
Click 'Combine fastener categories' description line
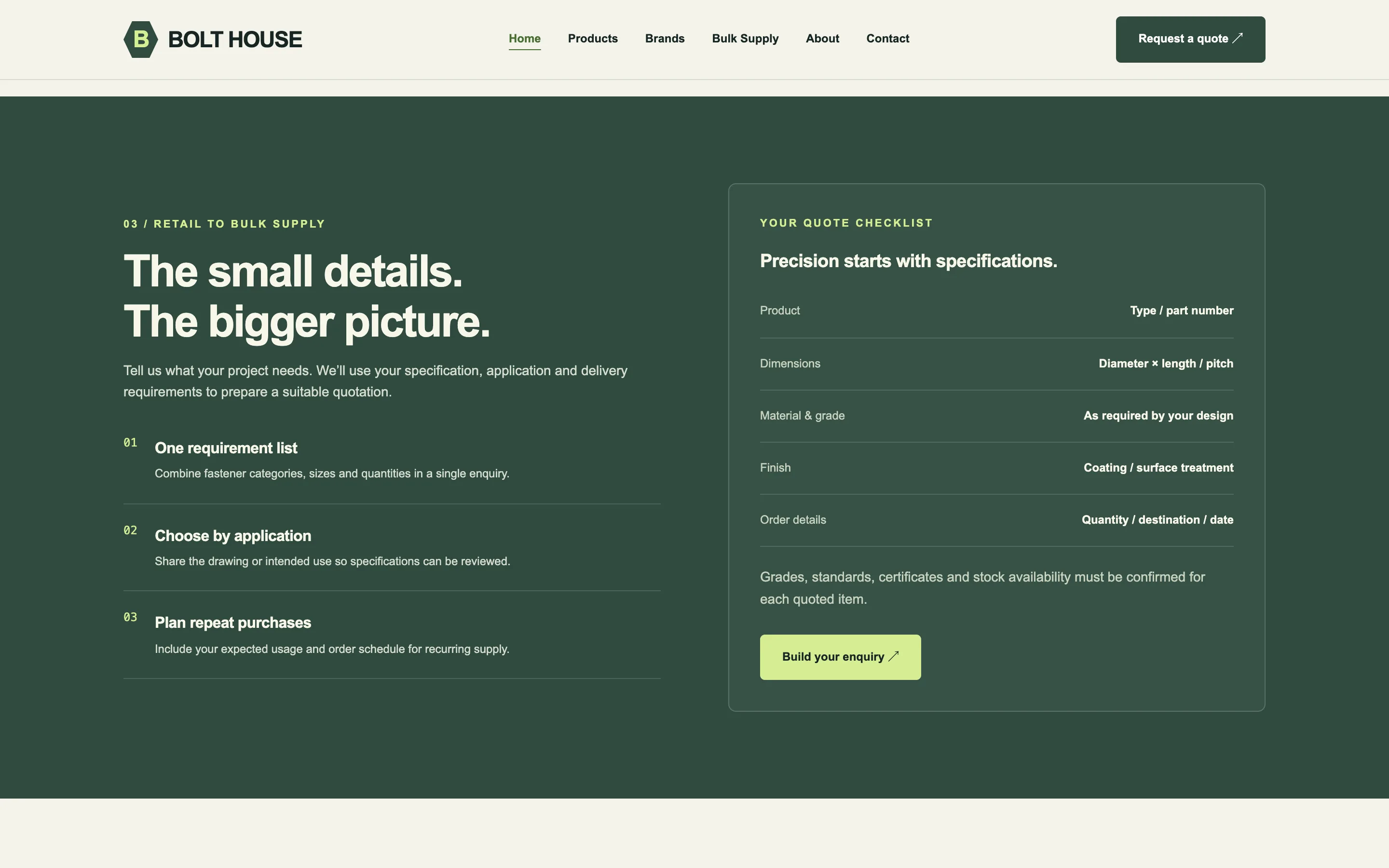tap(332, 474)
